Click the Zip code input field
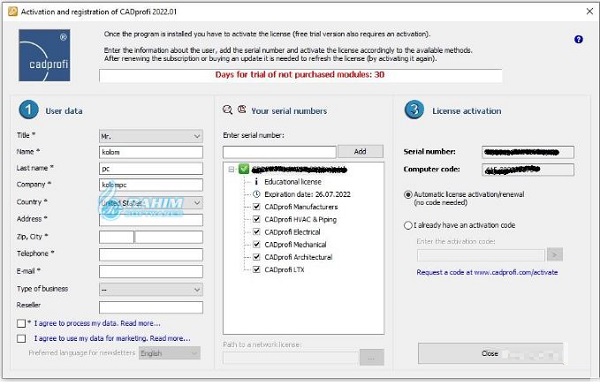 tap(116, 237)
